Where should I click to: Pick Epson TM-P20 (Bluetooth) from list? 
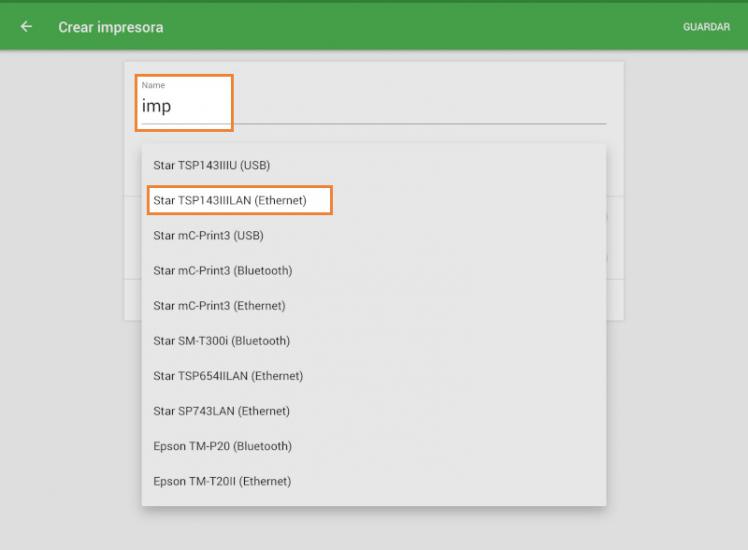pos(222,446)
